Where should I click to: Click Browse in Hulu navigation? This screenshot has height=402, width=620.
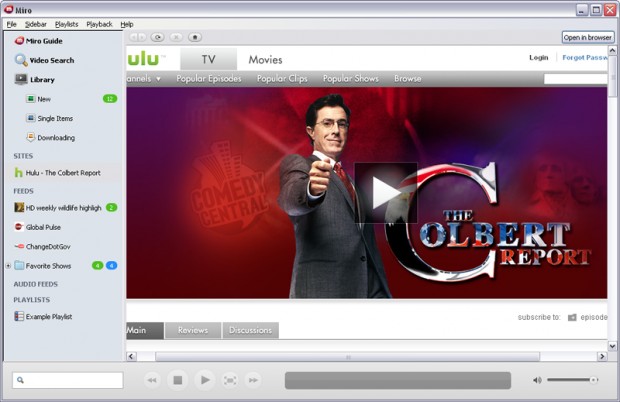407,79
